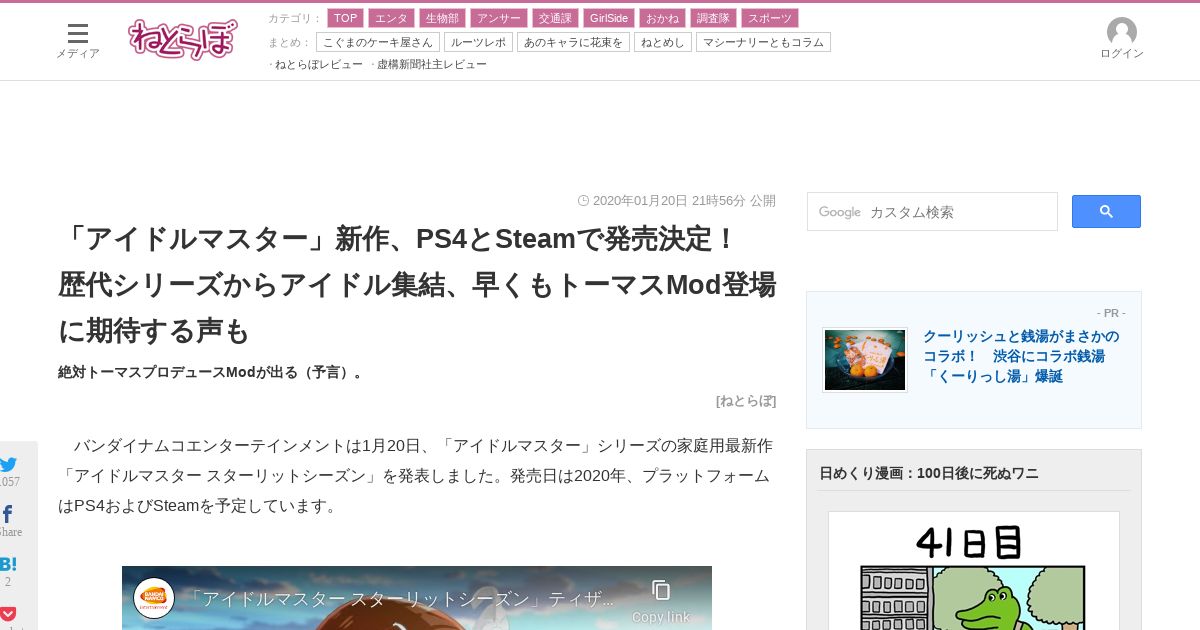Select the GirlSide category tab
The image size is (1200, 630).
pos(609,18)
